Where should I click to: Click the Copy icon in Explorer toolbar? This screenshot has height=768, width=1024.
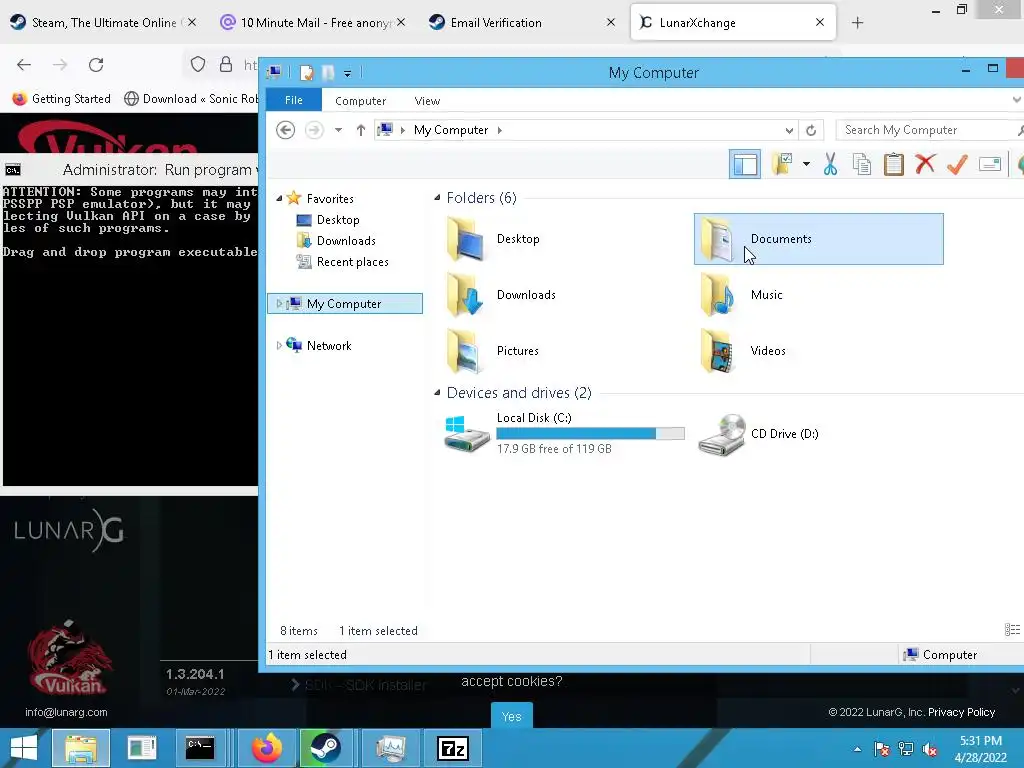862,164
